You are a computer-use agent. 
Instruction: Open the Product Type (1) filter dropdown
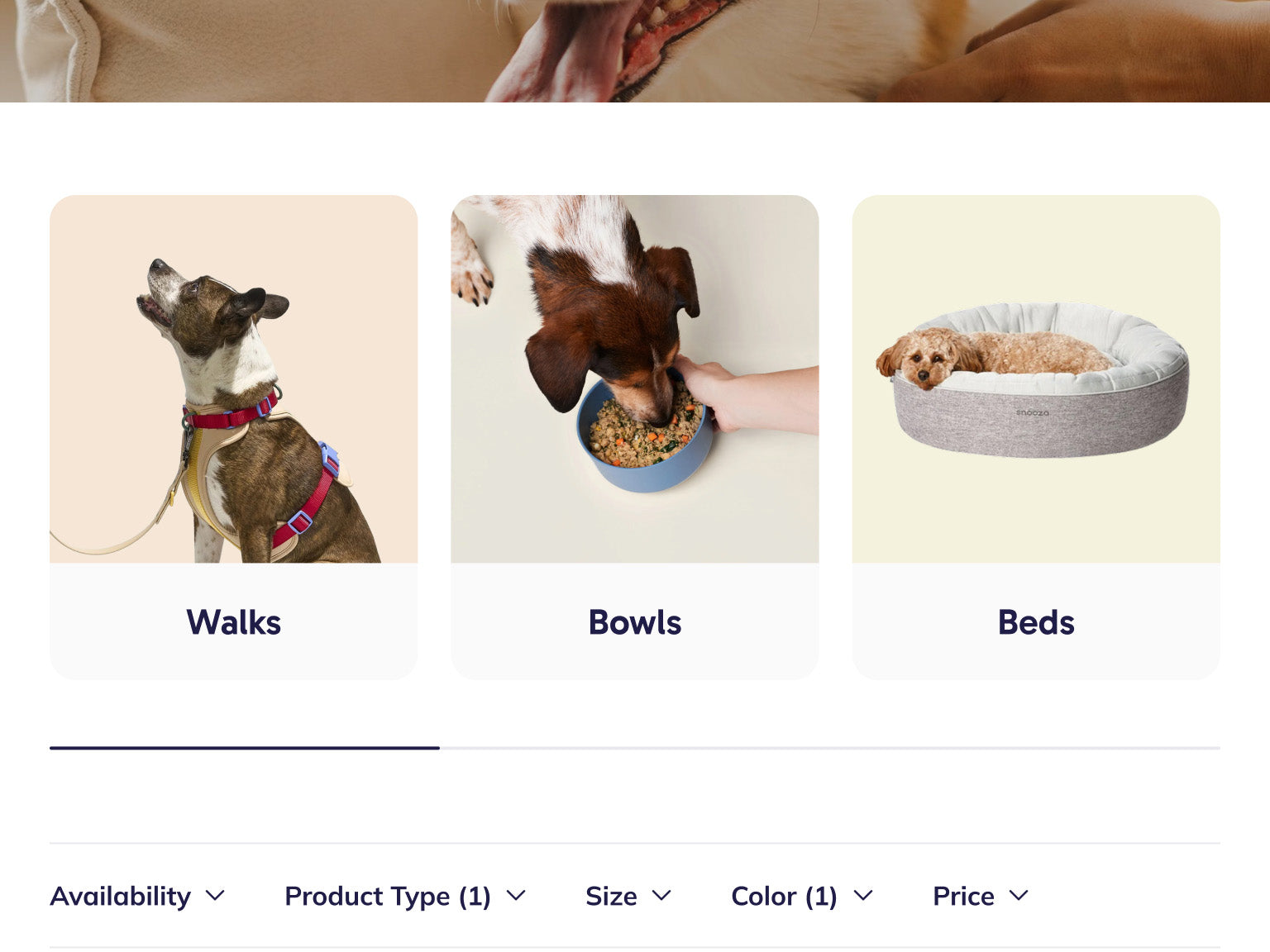pos(405,896)
